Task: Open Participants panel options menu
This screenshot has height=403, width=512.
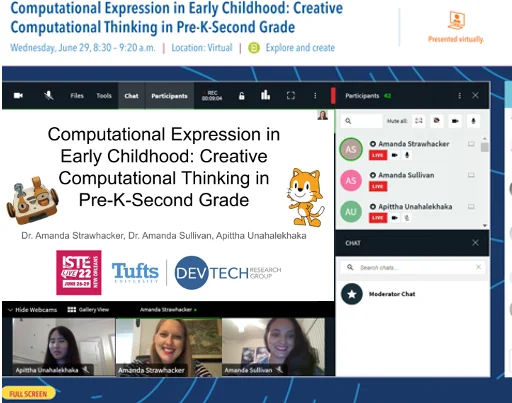Action: click(x=460, y=96)
